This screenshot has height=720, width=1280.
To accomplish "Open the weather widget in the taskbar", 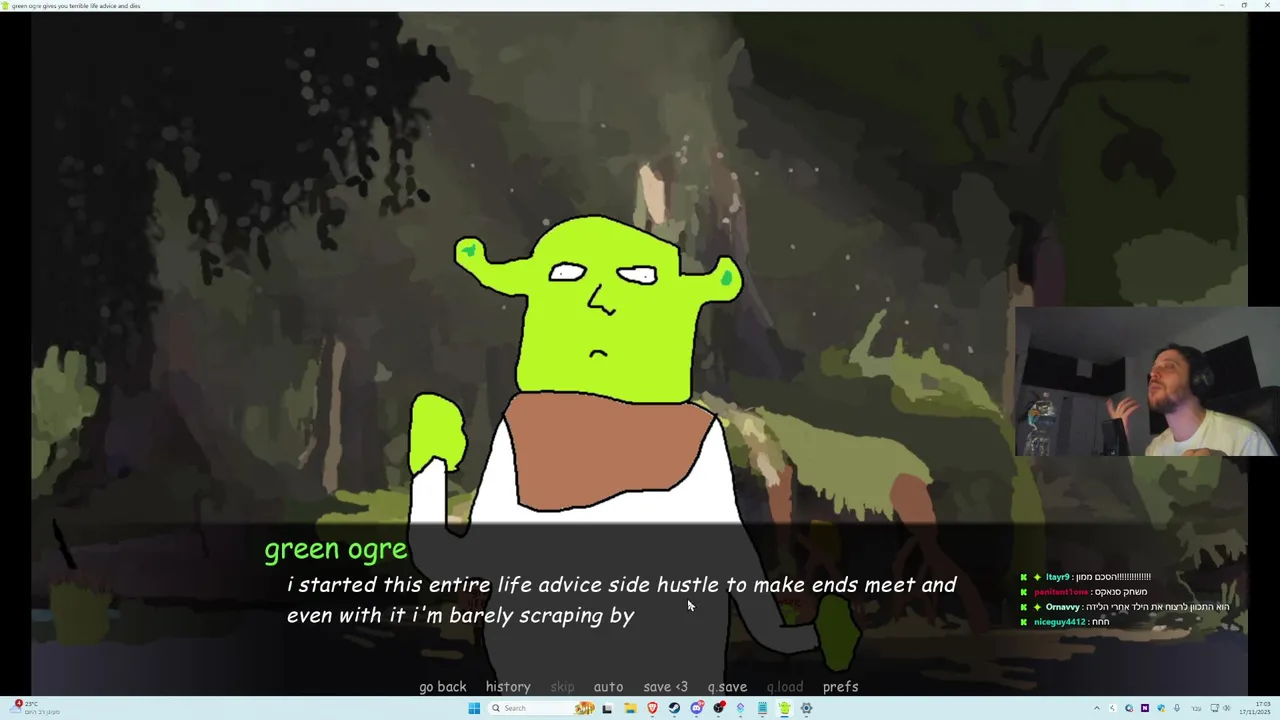I will point(35,708).
